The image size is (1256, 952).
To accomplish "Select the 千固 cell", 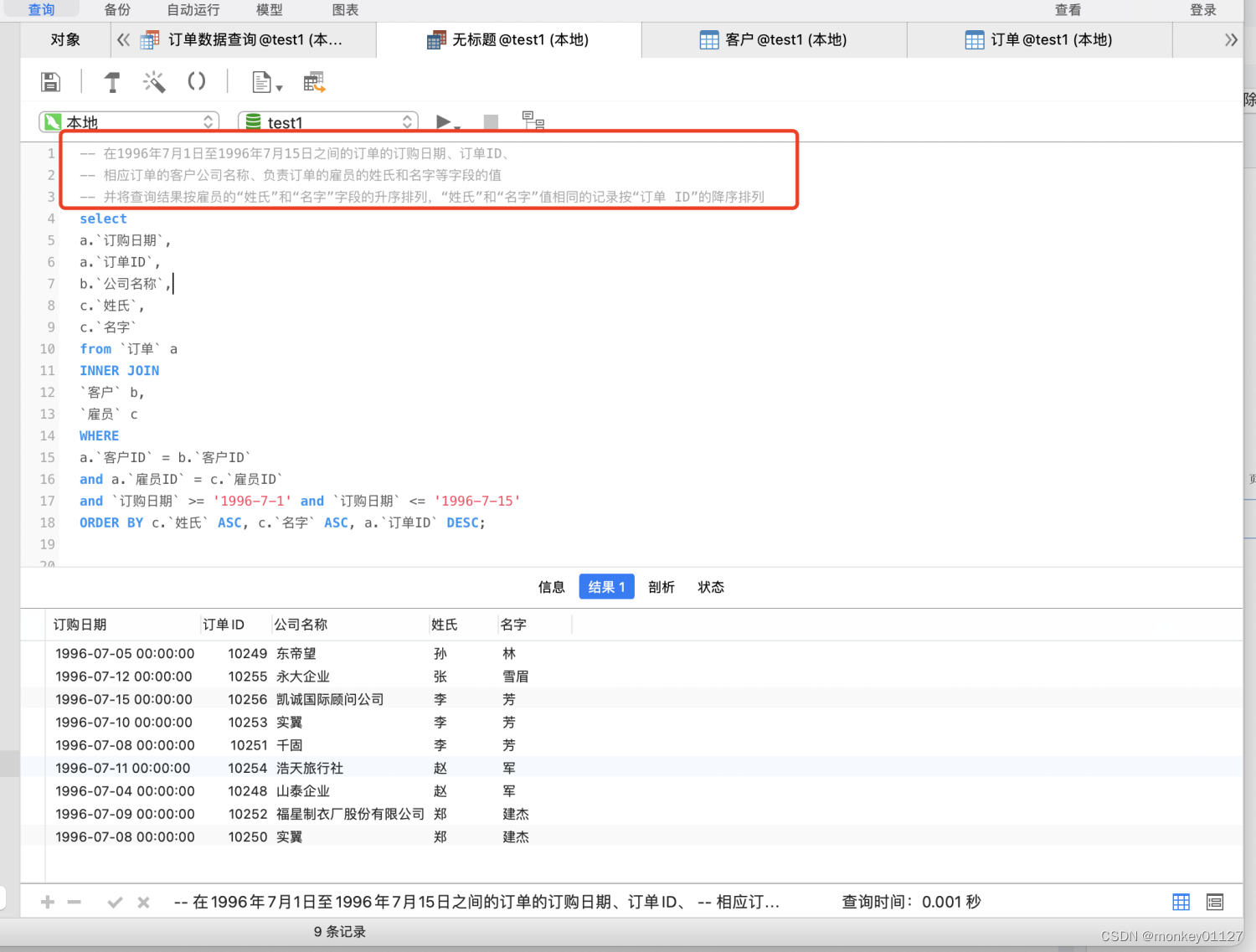I will (290, 745).
